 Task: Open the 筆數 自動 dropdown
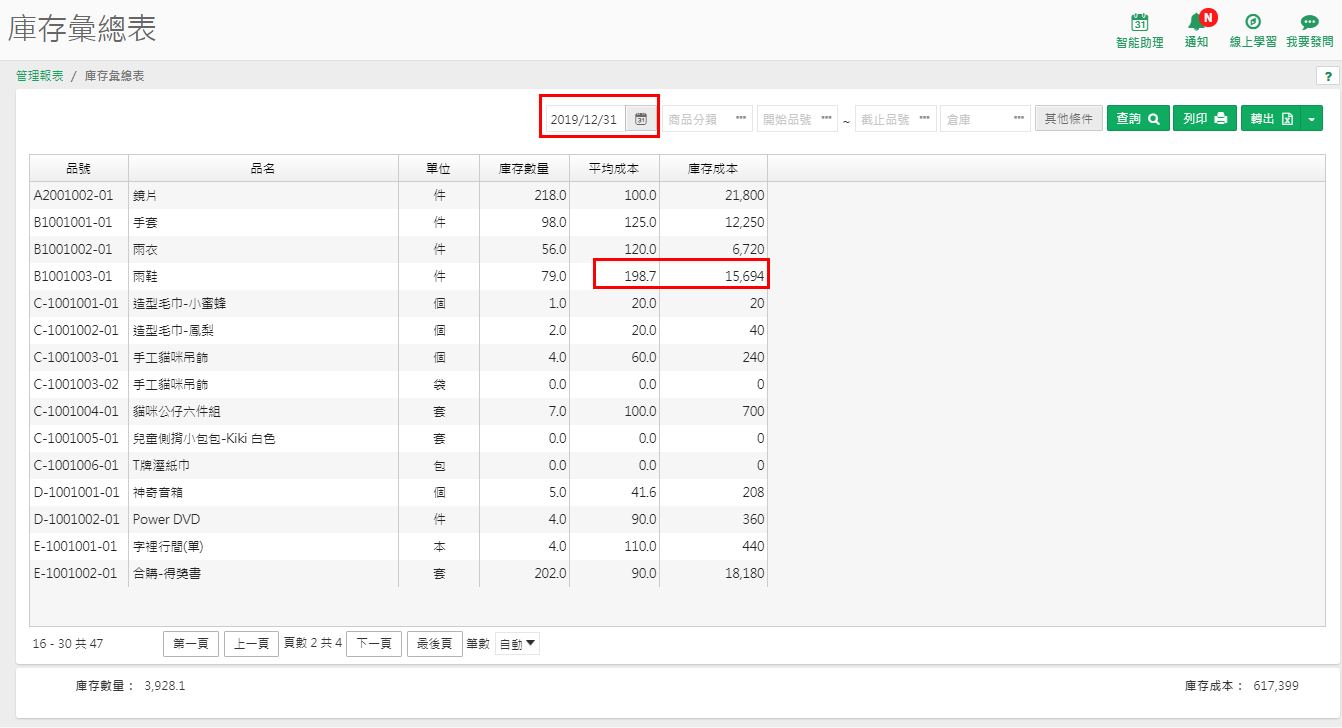518,644
